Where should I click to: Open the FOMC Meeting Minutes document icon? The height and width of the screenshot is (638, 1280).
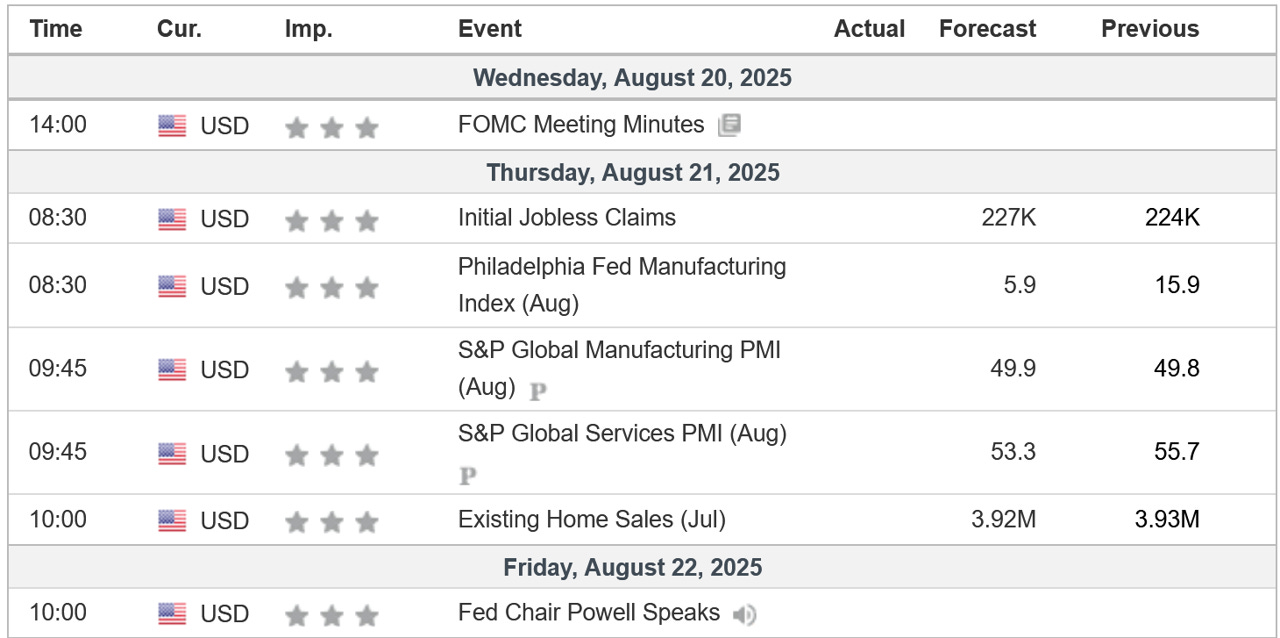[730, 125]
